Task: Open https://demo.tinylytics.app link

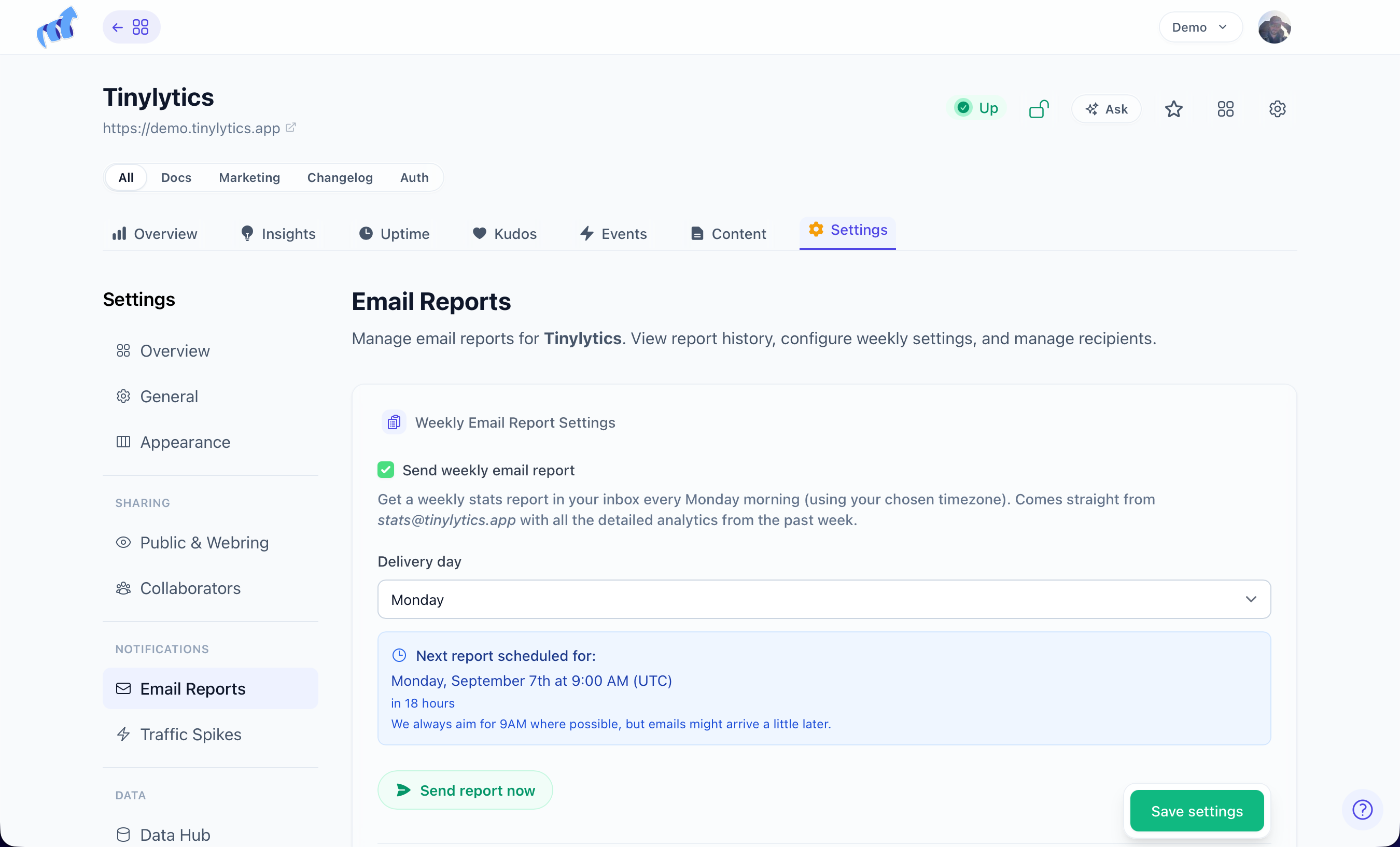Action: [191, 129]
